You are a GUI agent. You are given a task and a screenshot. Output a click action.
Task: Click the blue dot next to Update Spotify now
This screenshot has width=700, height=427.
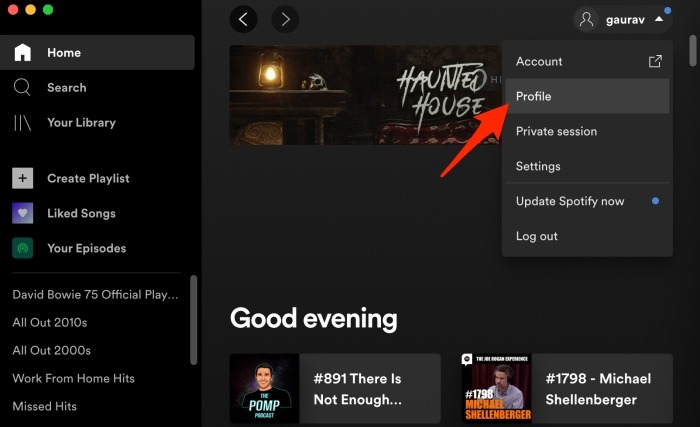[655, 201]
